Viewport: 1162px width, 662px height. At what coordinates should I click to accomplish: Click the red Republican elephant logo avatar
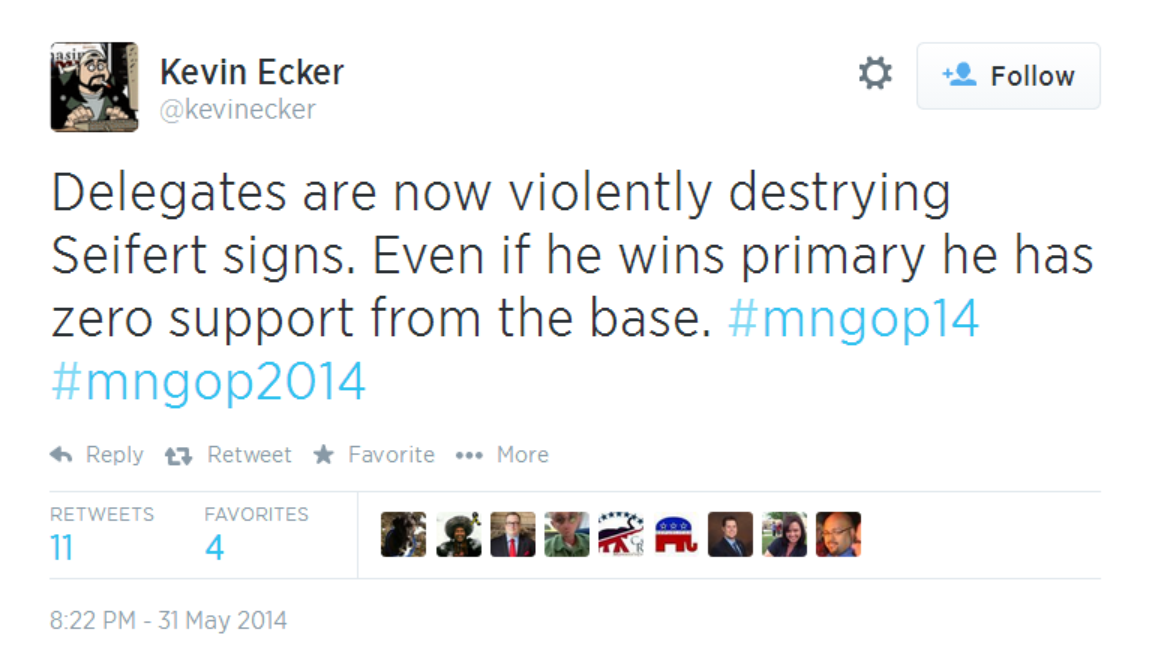click(676, 534)
